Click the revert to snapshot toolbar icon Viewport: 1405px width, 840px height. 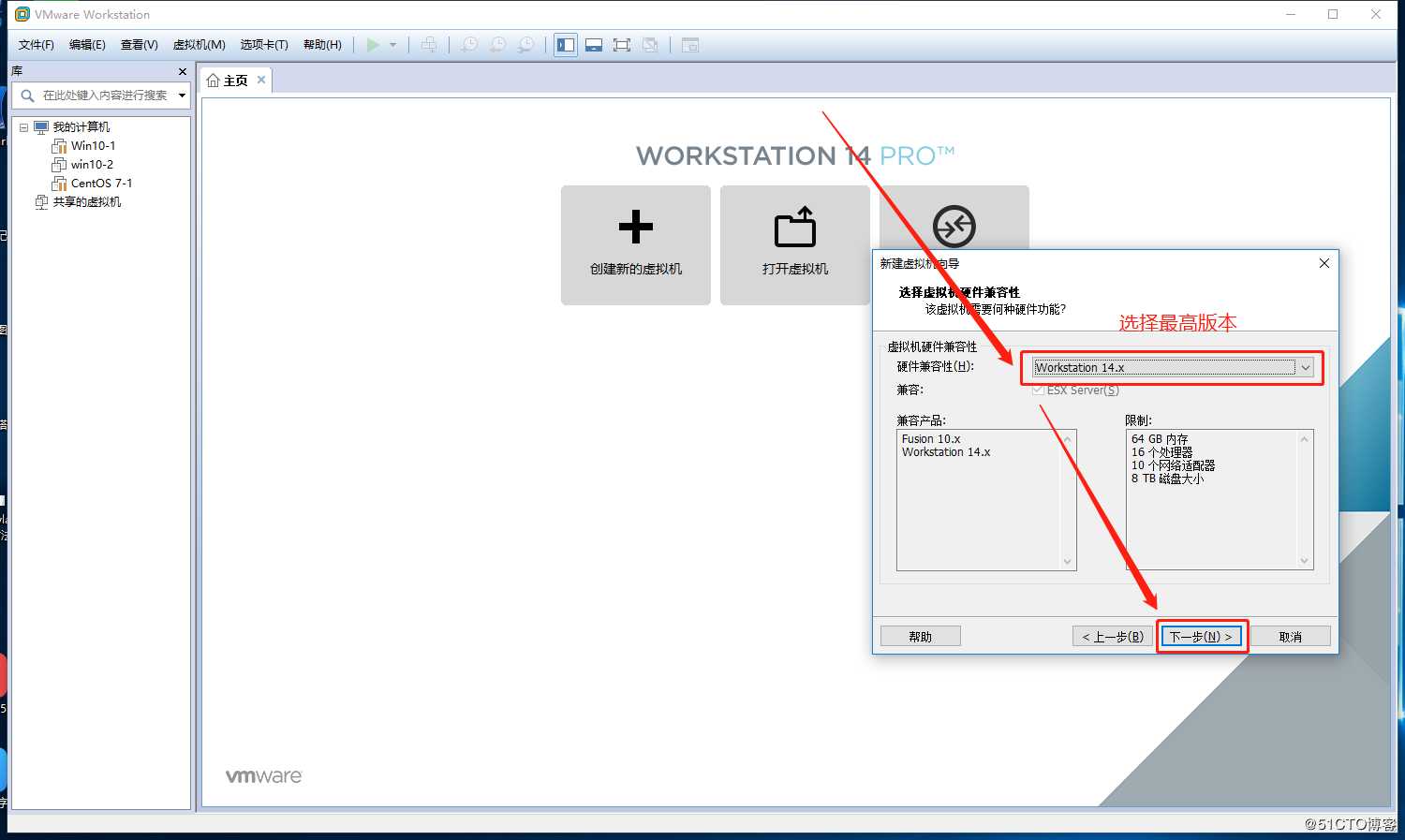click(x=498, y=45)
